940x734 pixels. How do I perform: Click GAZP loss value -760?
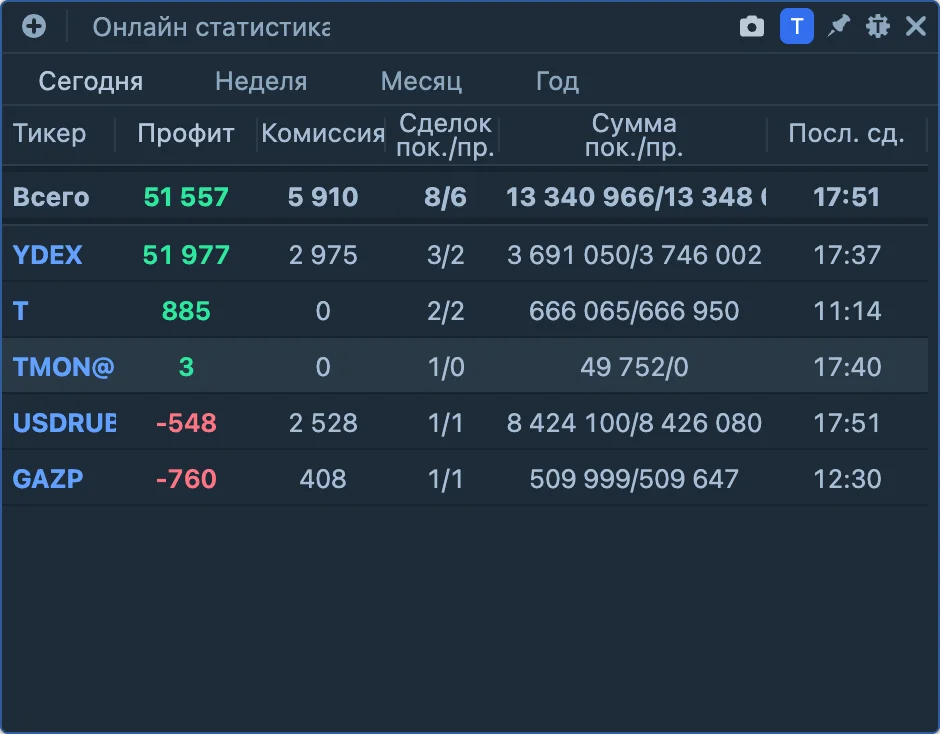[x=186, y=479]
